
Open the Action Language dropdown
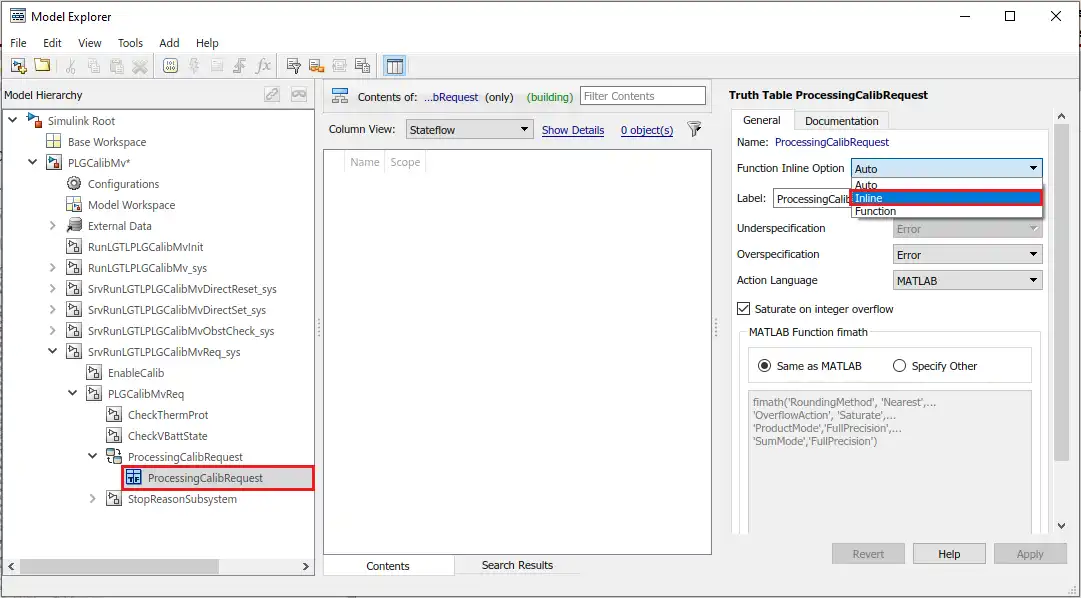click(x=967, y=281)
